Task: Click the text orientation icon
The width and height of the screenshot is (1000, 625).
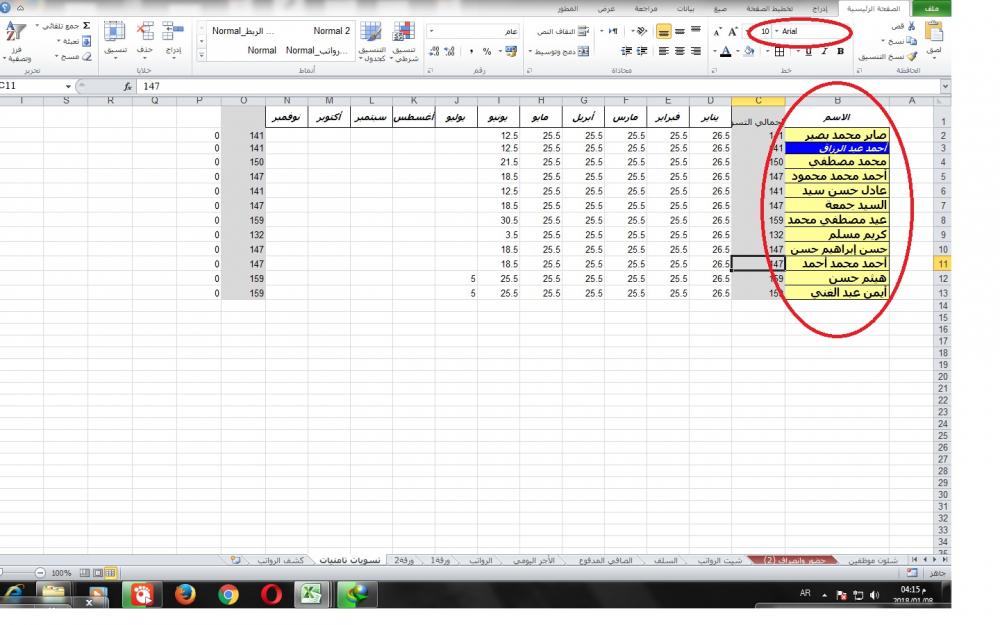Action: (642, 31)
